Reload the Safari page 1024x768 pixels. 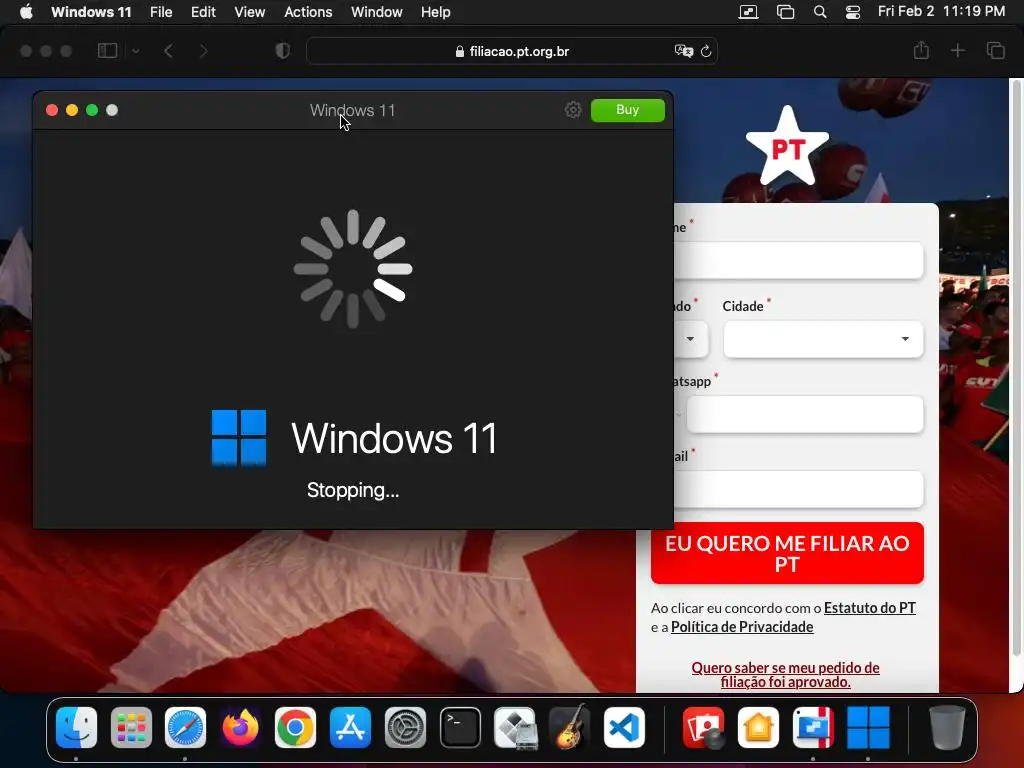click(706, 51)
